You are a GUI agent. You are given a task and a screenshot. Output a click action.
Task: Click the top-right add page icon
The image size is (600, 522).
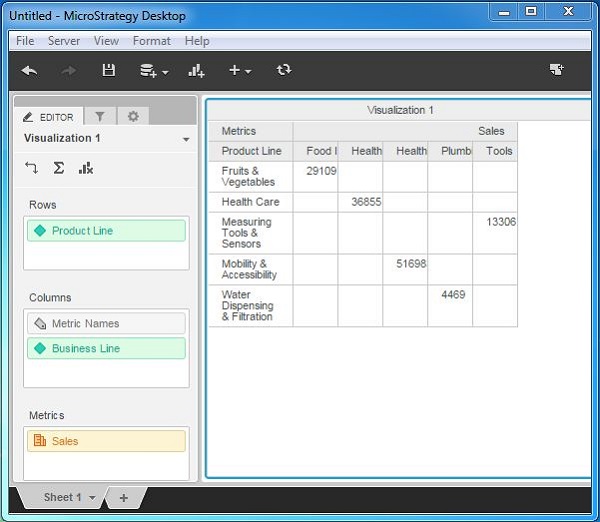[557, 70]
